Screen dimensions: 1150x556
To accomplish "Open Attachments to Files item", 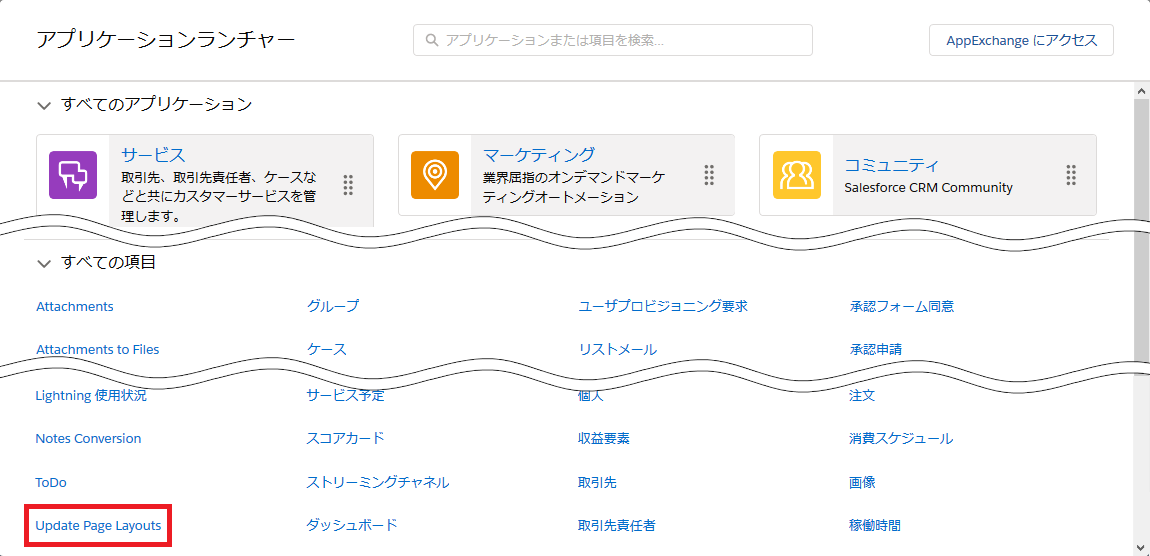I will [x=98, y=349].
